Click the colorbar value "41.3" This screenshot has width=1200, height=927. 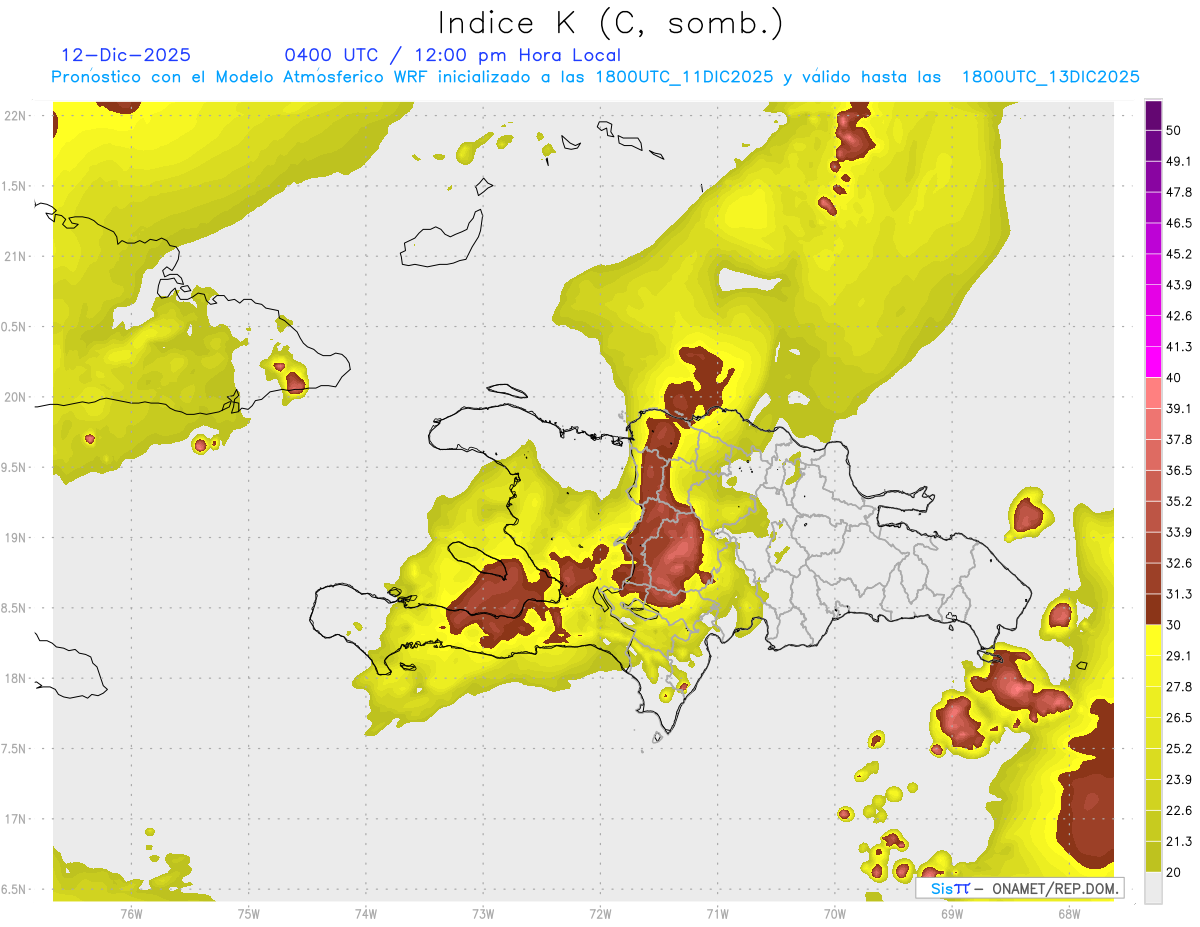(1179, 347)
